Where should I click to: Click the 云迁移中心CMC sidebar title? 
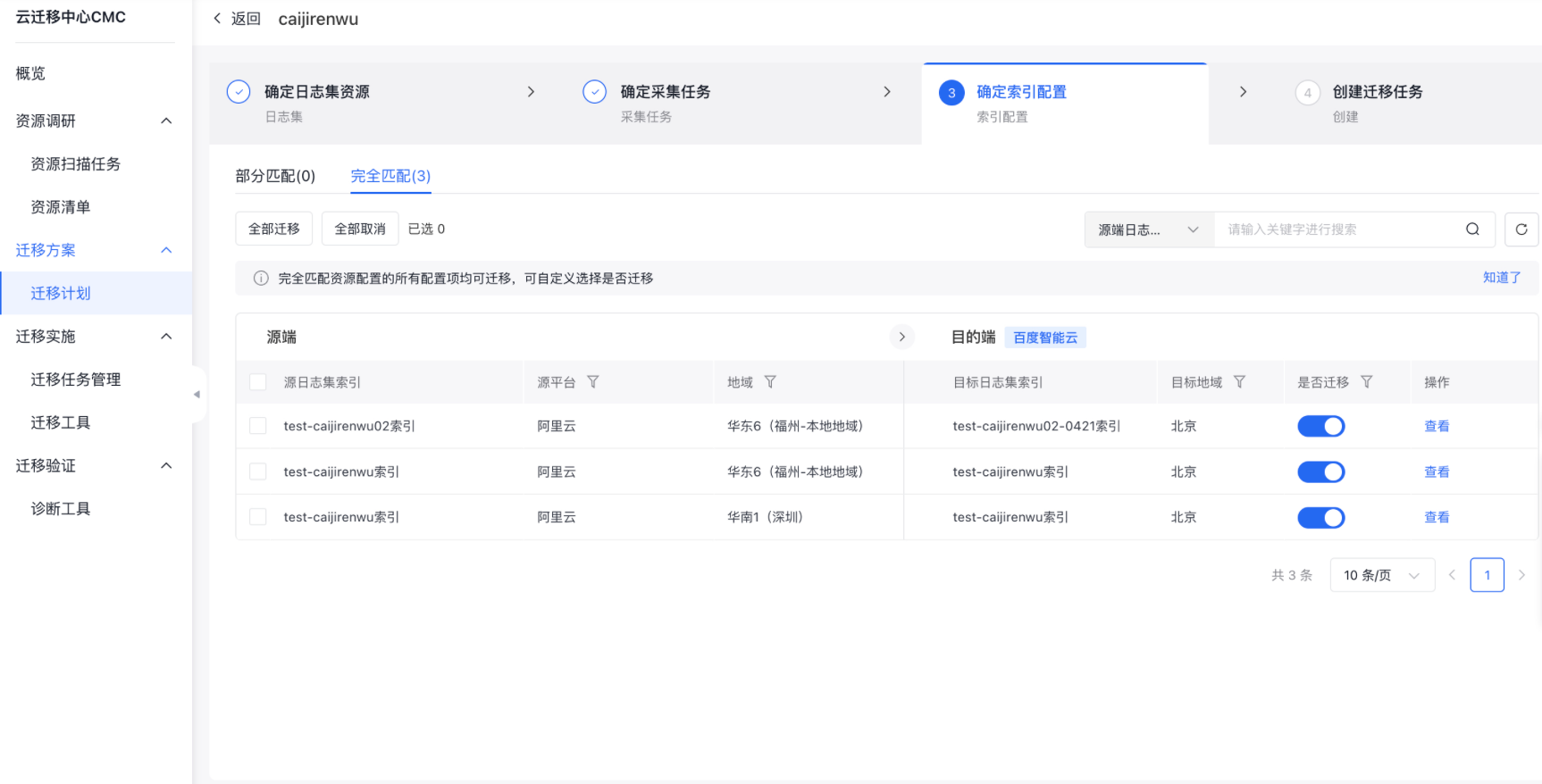71,17
